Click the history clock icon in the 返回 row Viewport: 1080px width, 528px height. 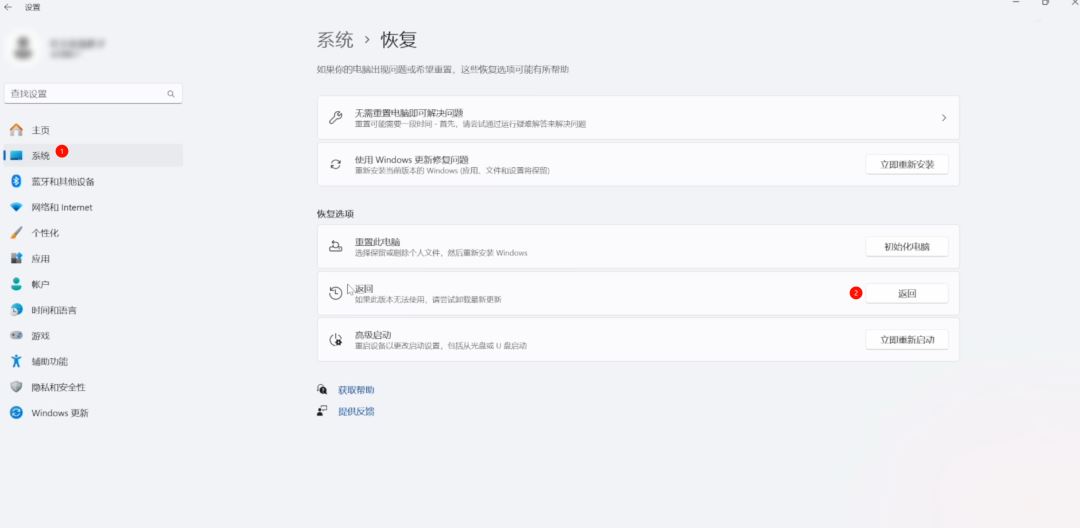(335, 293)
